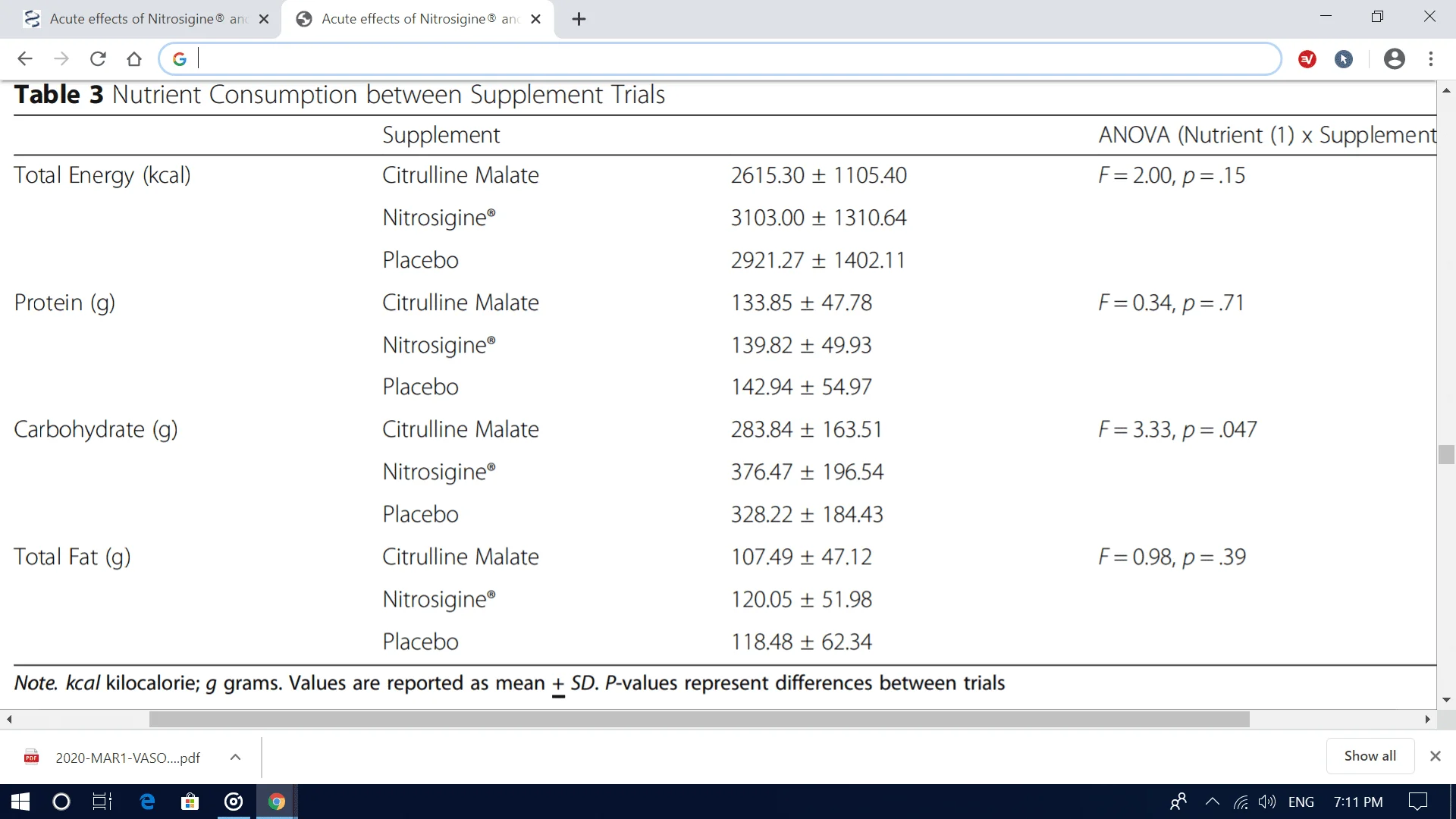The width and height of the screenshot is (1456, 819).
Task: Click vertical scrollbar up arrow
Action: [x=1446, y=91]
